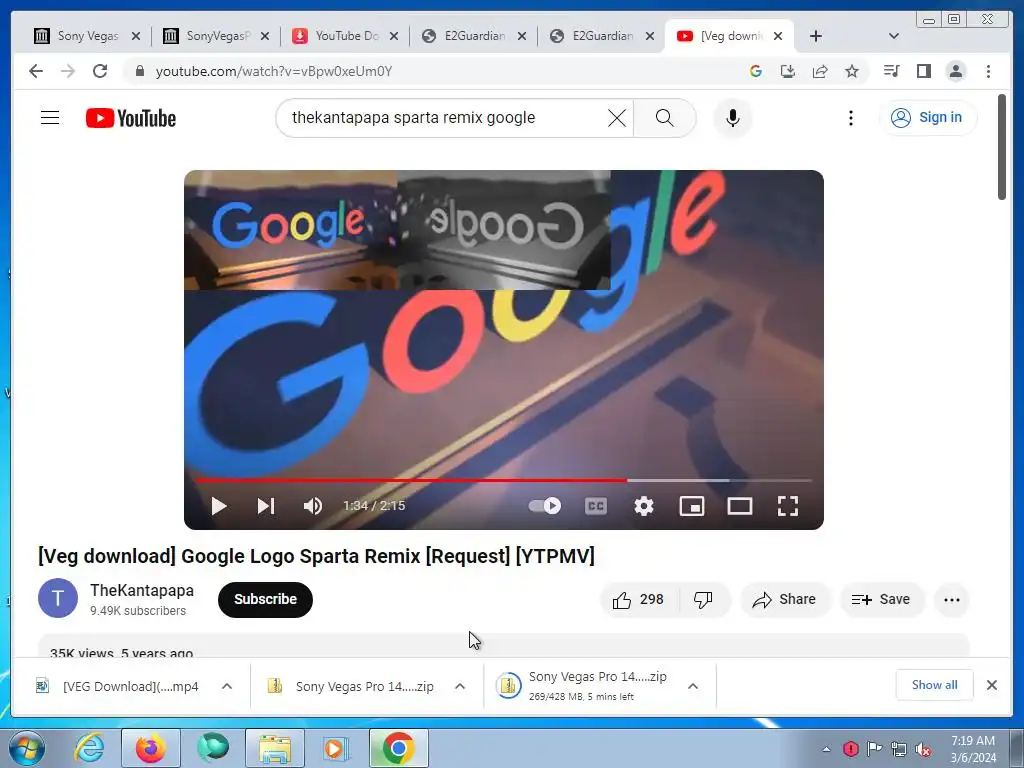Open video settings gear
The image size is (1024, 768).
tap(644, 506)
